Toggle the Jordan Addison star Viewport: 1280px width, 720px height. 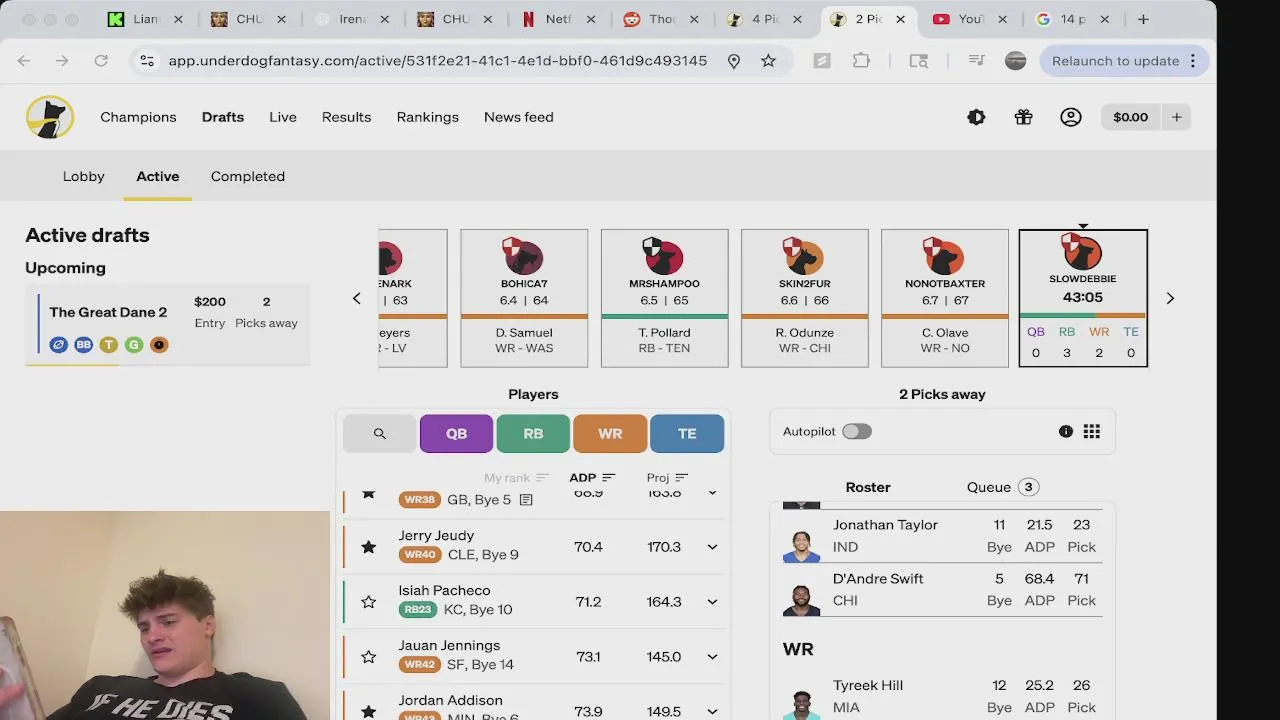pyautogui.click(x=369, y=711)
